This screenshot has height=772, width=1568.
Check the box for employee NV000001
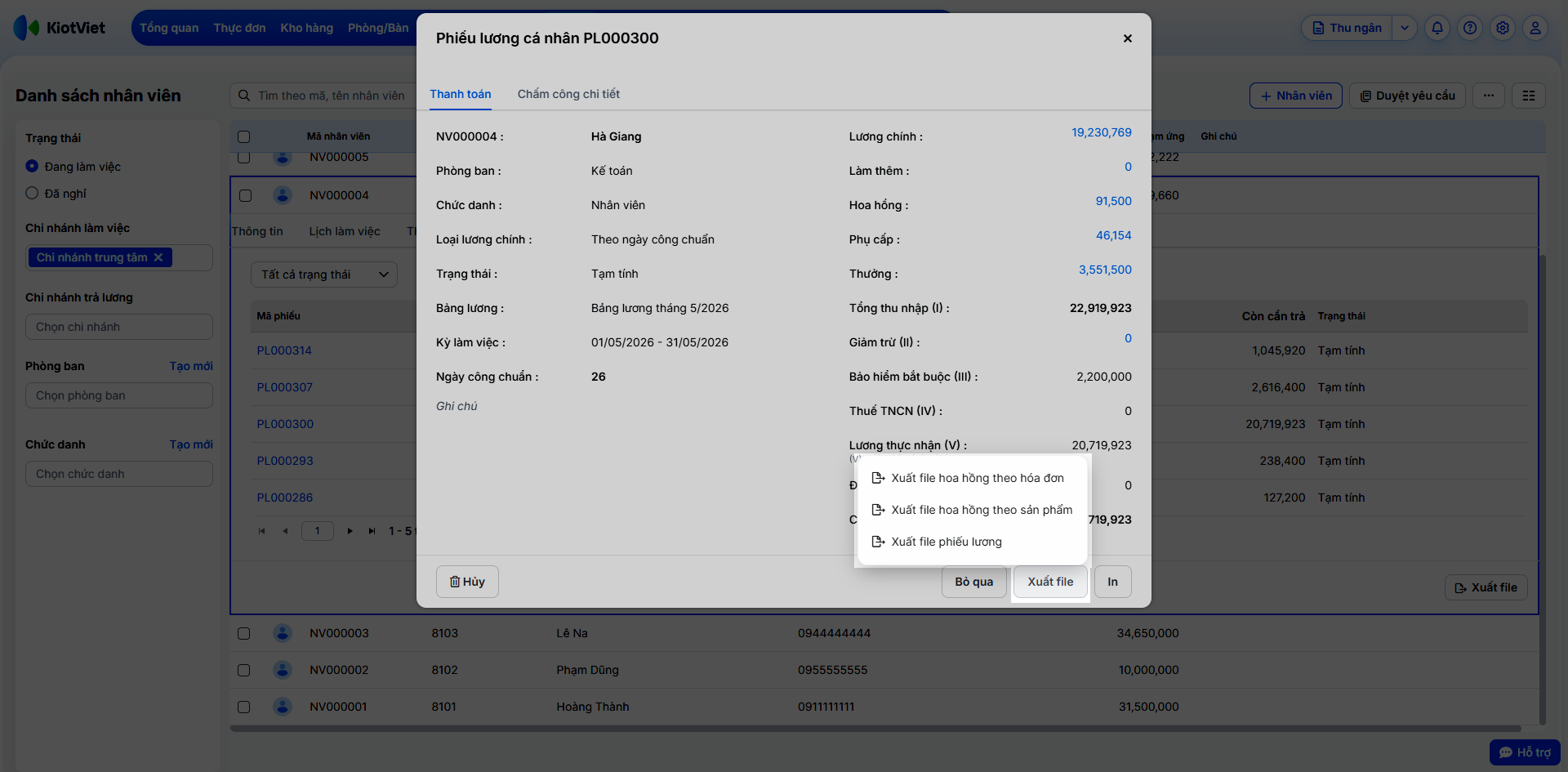point(243,707)
